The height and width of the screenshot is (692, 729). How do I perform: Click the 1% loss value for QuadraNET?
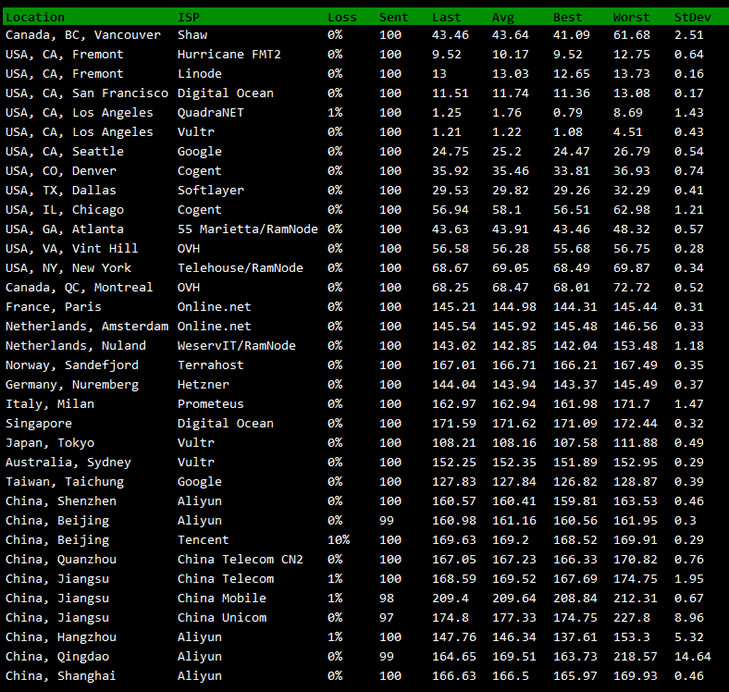pos(335,113)
